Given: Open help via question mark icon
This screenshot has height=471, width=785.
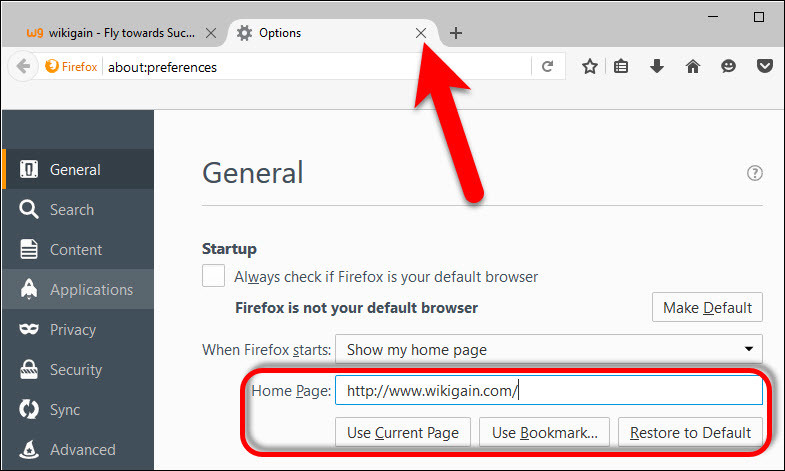Looking at the screenshot, I should coord(755,173).
